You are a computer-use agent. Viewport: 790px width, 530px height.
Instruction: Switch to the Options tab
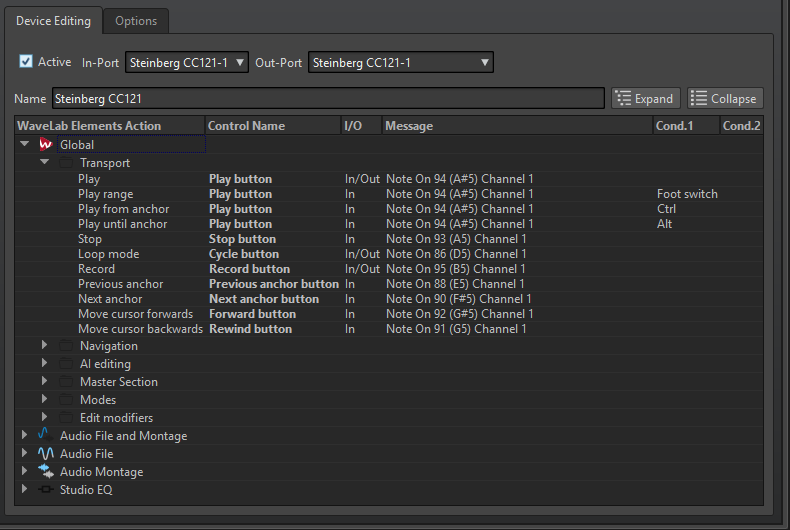pos(136,21)
